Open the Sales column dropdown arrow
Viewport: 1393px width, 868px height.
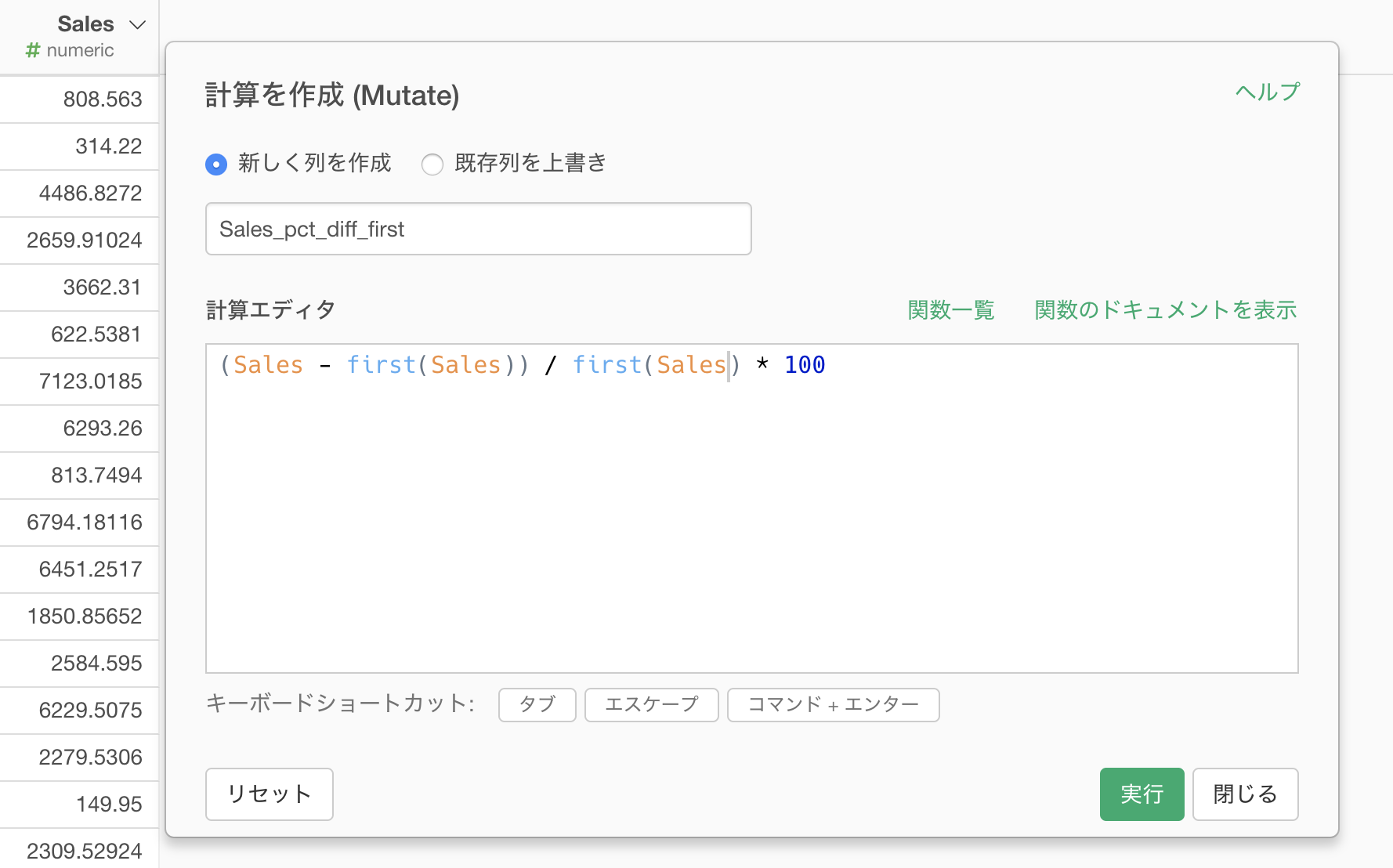pyautogui.click(x=138, y=25)
